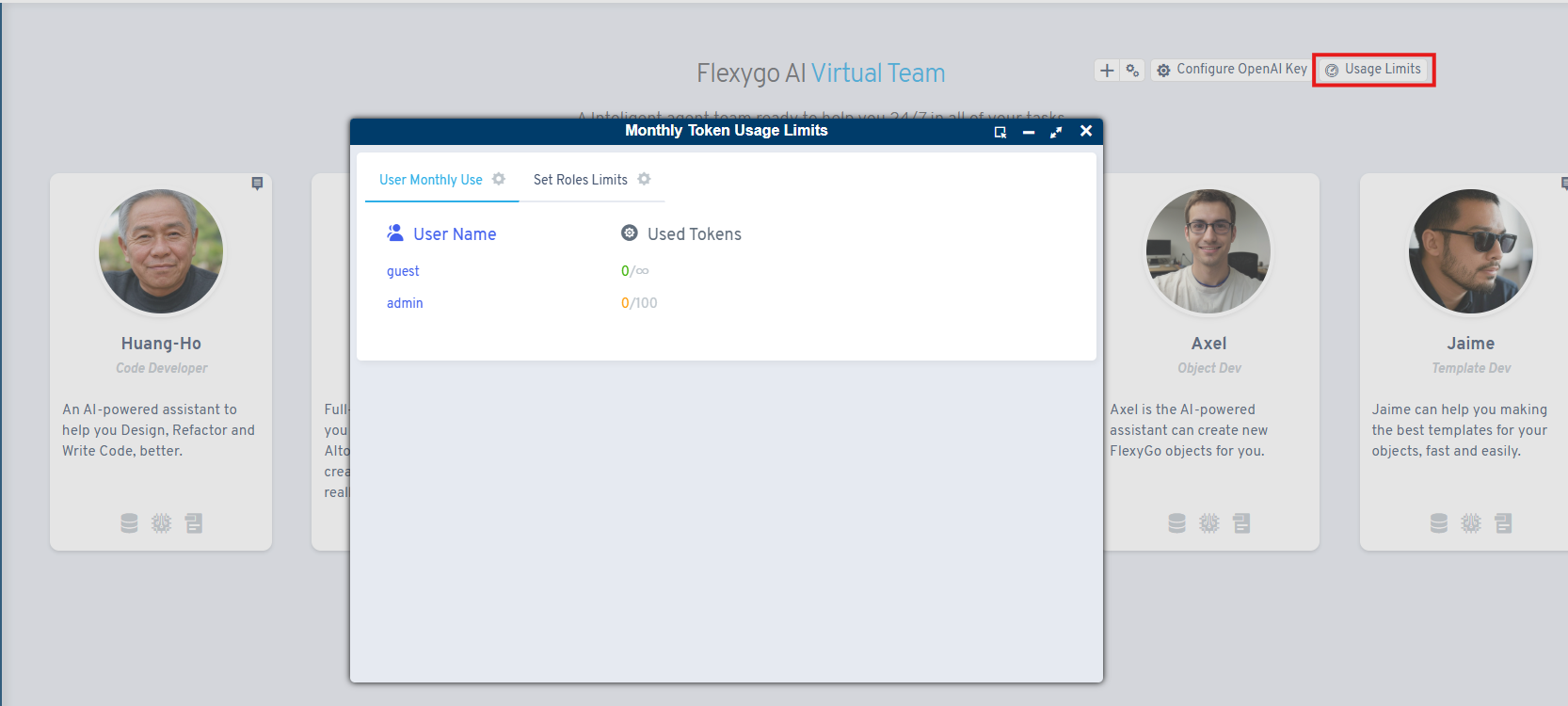
Task: Minimize the Monthly Token Usage Limits dialog
Action: (1029, 132)
